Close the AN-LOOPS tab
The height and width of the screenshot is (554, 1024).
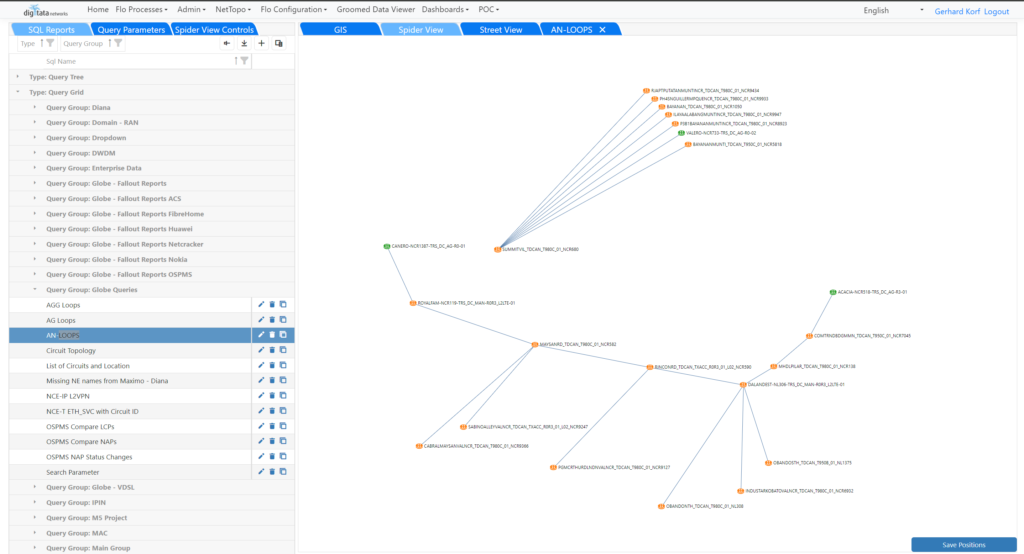pos(602,29)
